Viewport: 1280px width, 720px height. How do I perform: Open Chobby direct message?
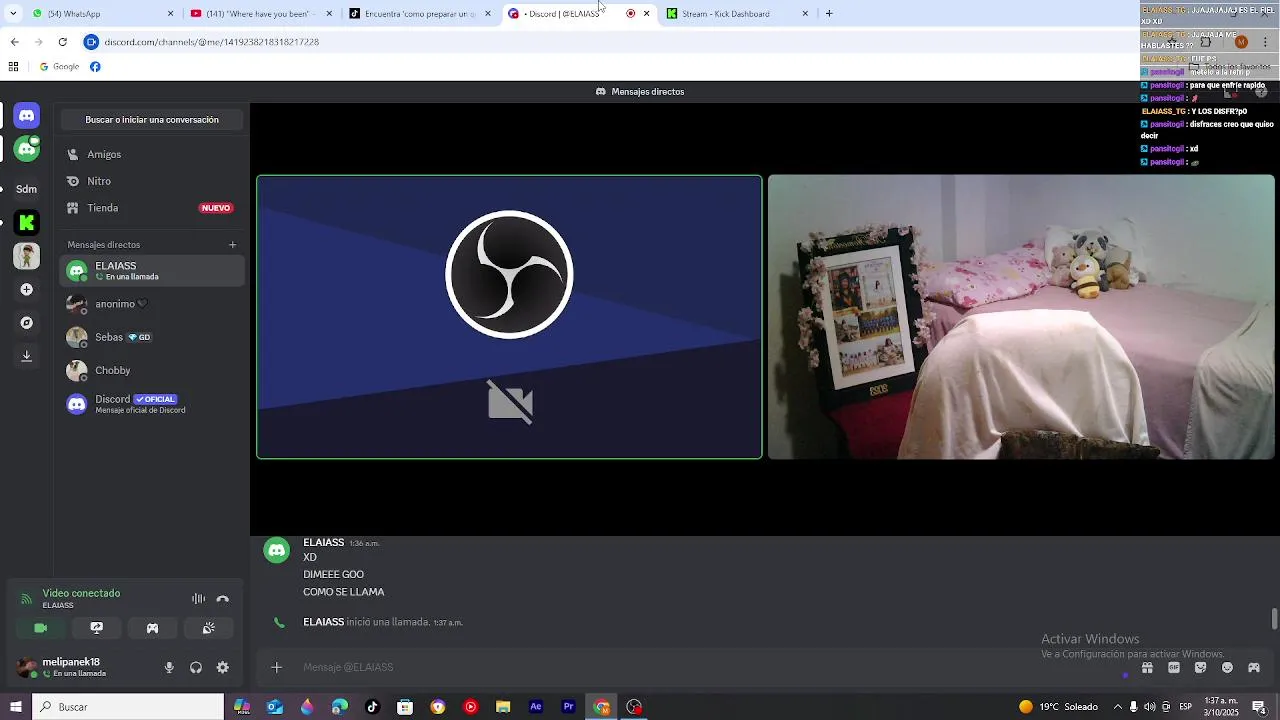[x=151, y=370]
